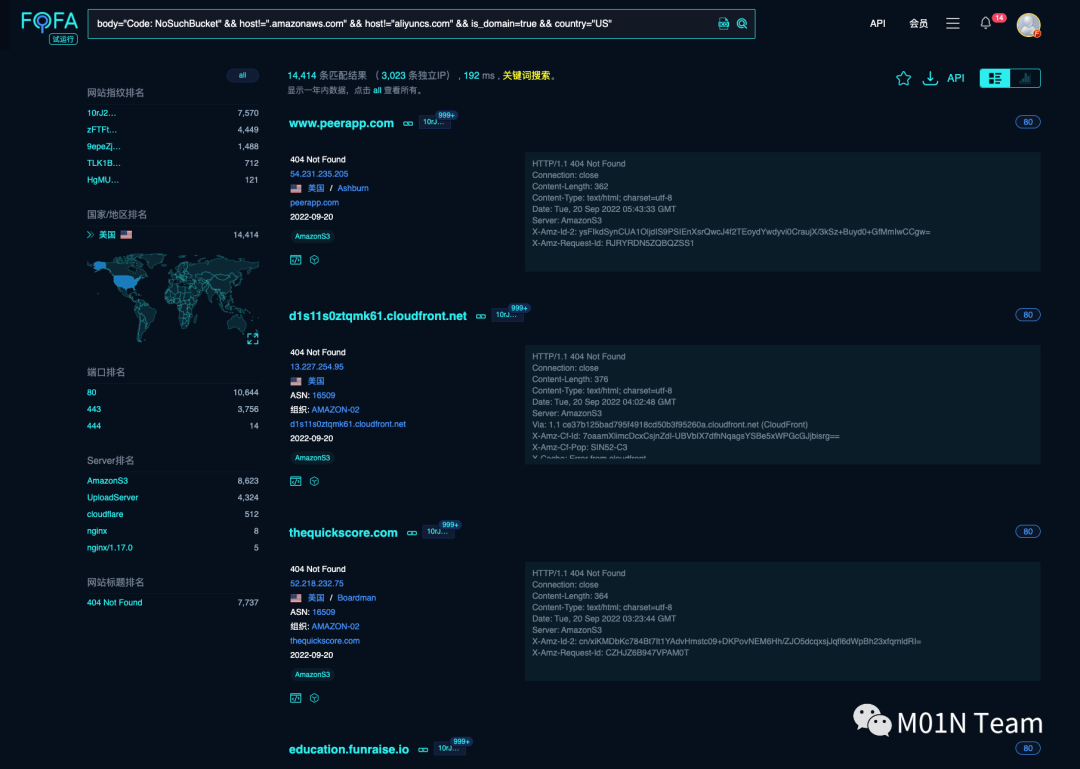1080x769 pixels.
Task: Filter by fingerprint HgMU...
Action: coord(103,180)
